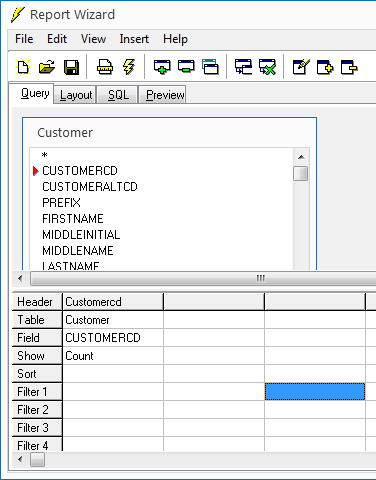Click the Filter 1 row label
This screenshot has width=376, height=480.
[37, 392]
